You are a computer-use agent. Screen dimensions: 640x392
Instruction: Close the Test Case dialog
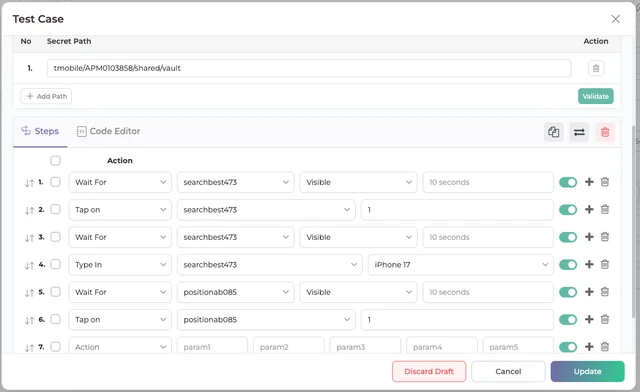(x=615, y=19)
